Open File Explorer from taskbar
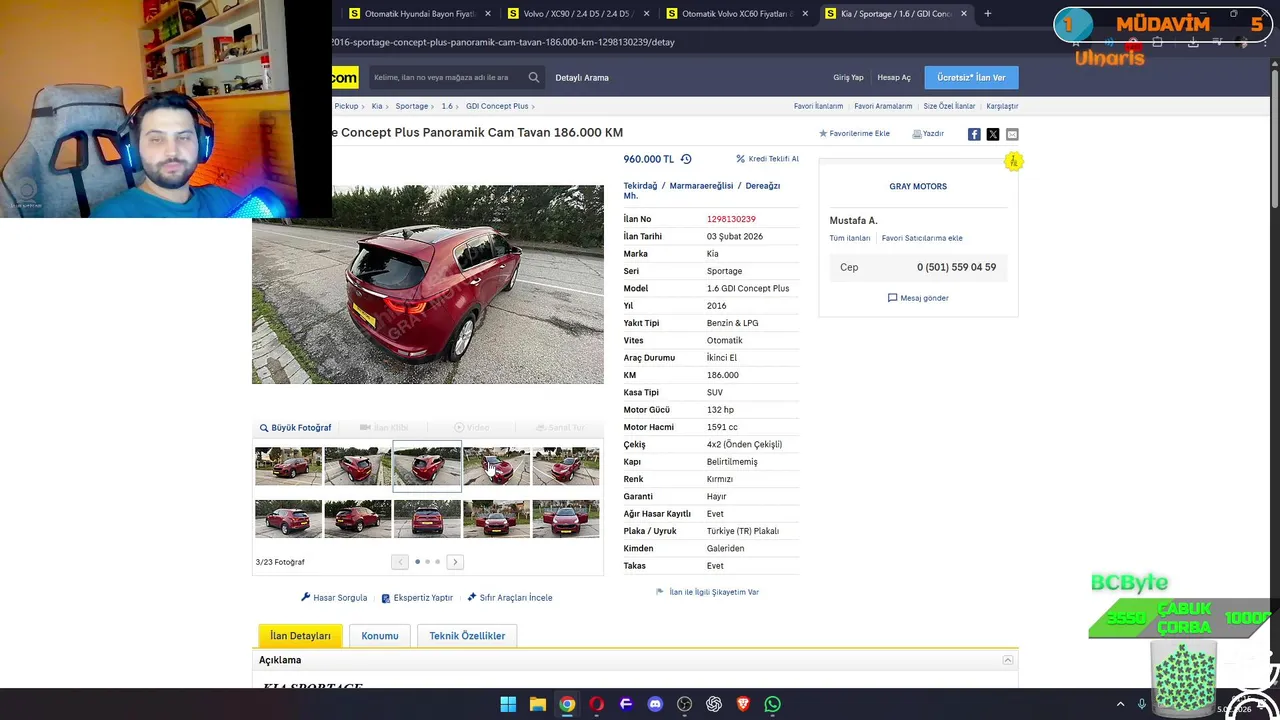 (x=538, y=704)
